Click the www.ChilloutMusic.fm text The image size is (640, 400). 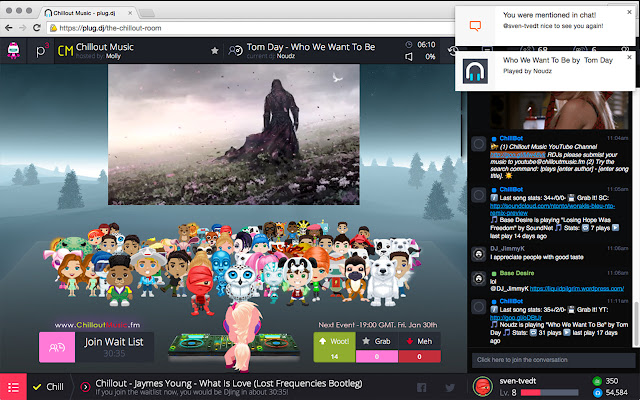98,325
